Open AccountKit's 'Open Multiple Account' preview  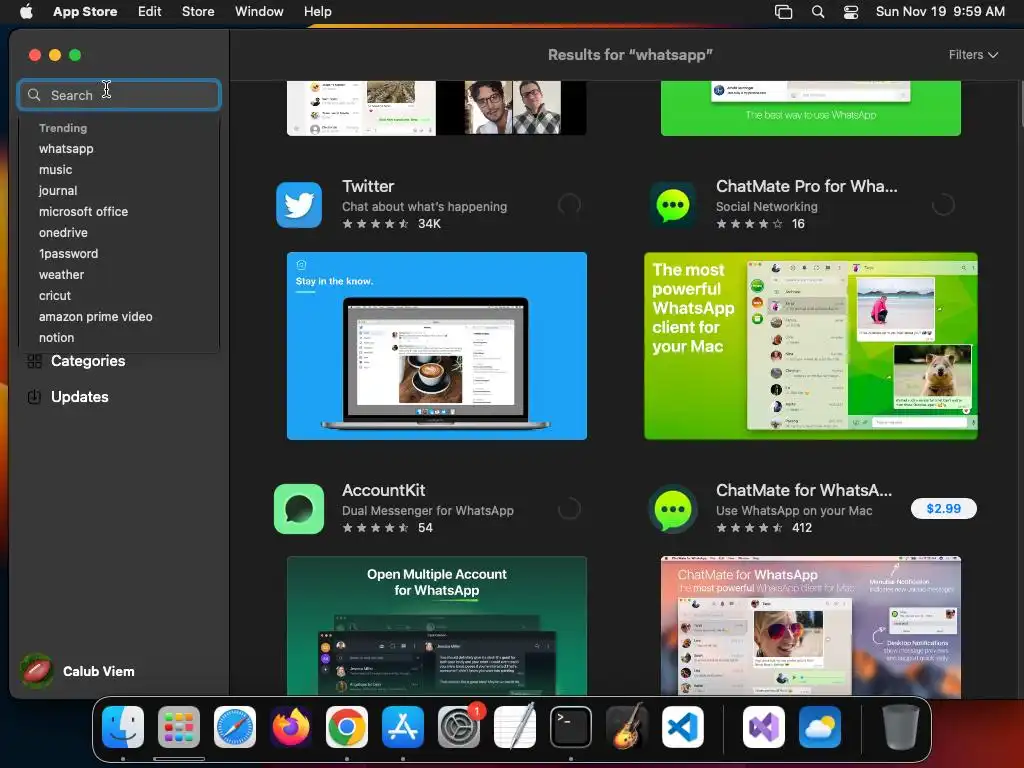pos(436,626)
